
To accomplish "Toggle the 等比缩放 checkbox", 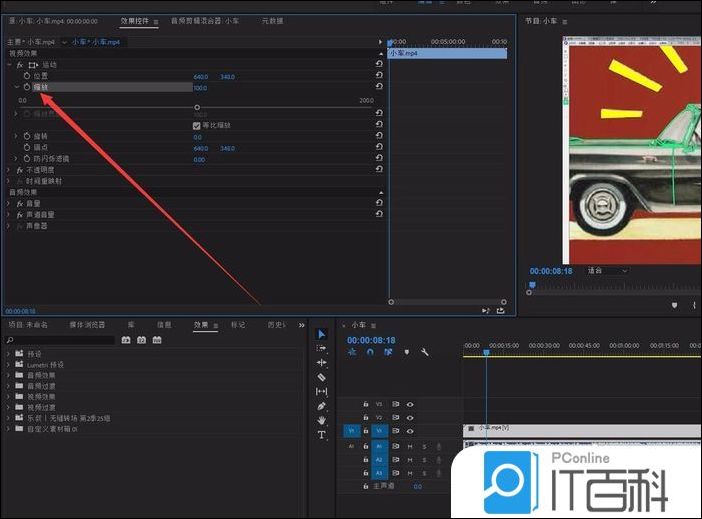I will (x=197, y=125).
